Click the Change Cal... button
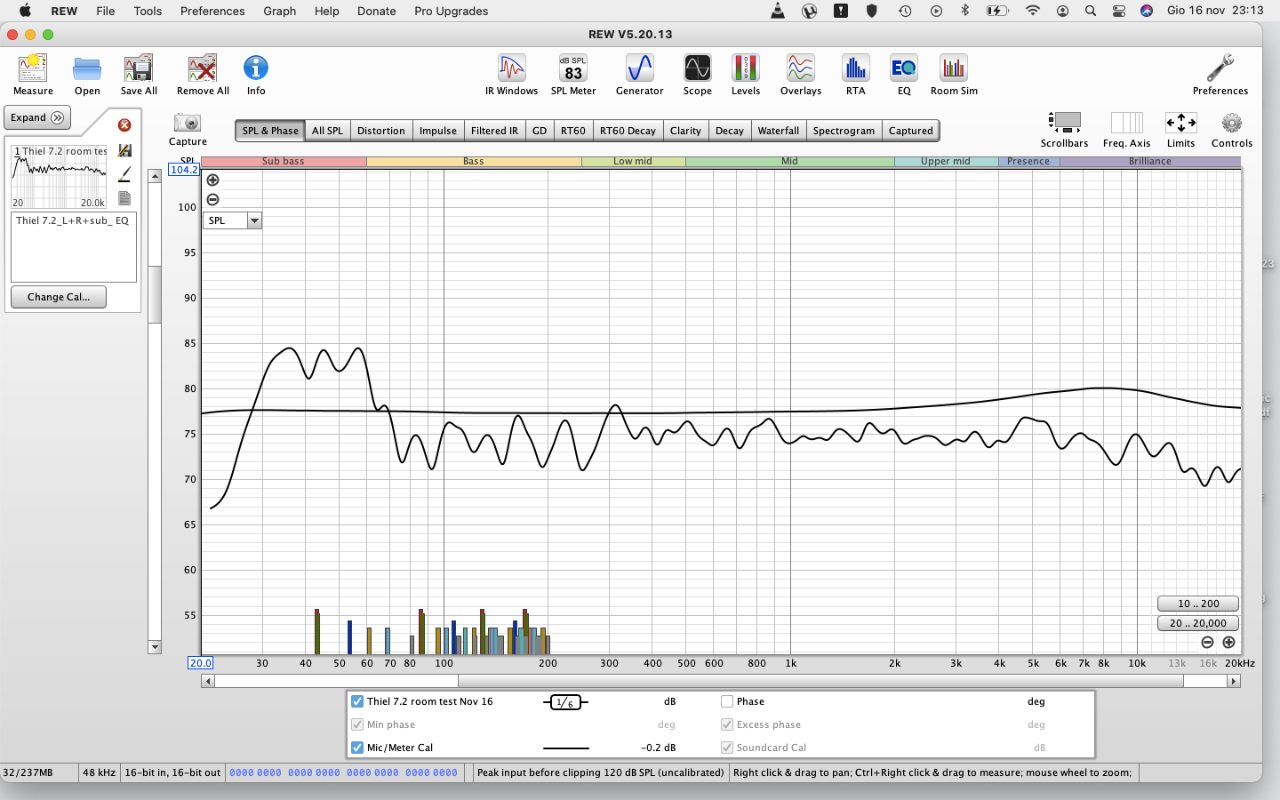This screenshot has width=1280, height=800. [59, 297]
